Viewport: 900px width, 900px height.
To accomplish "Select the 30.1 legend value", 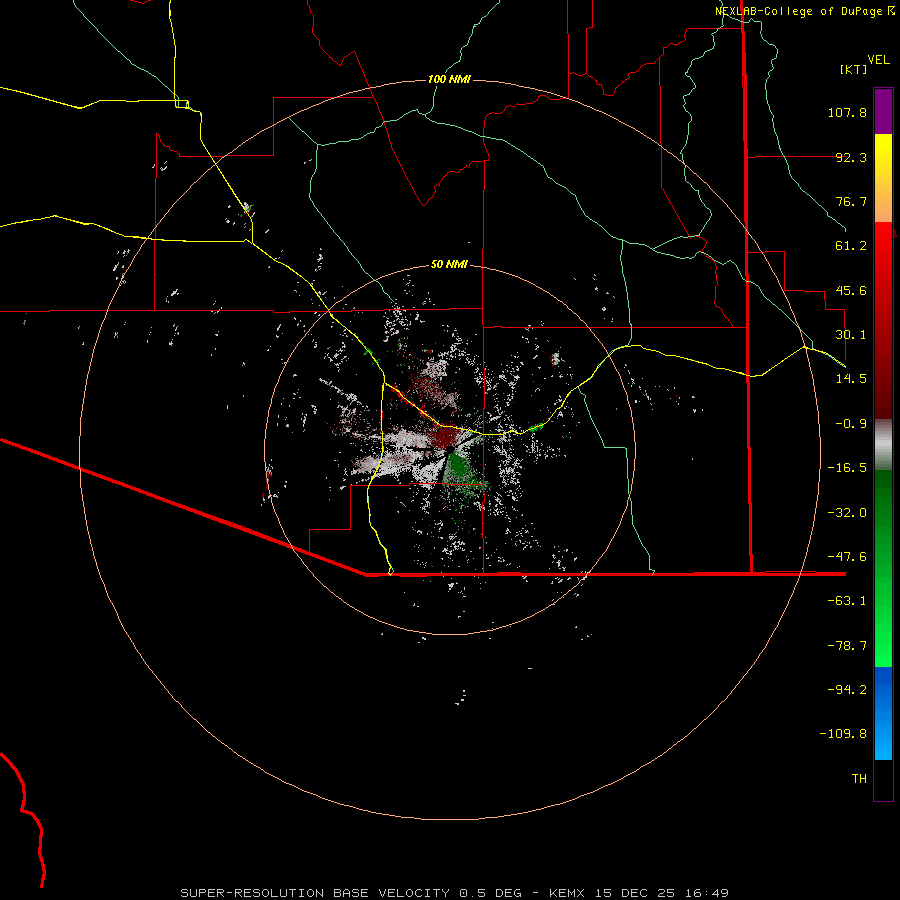I will [x=851, y=335].
